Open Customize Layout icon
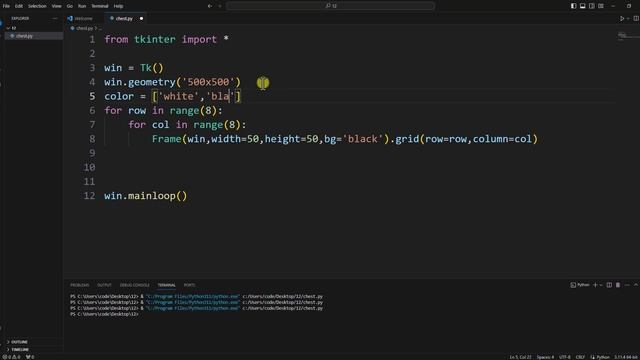 coord(601,6)
